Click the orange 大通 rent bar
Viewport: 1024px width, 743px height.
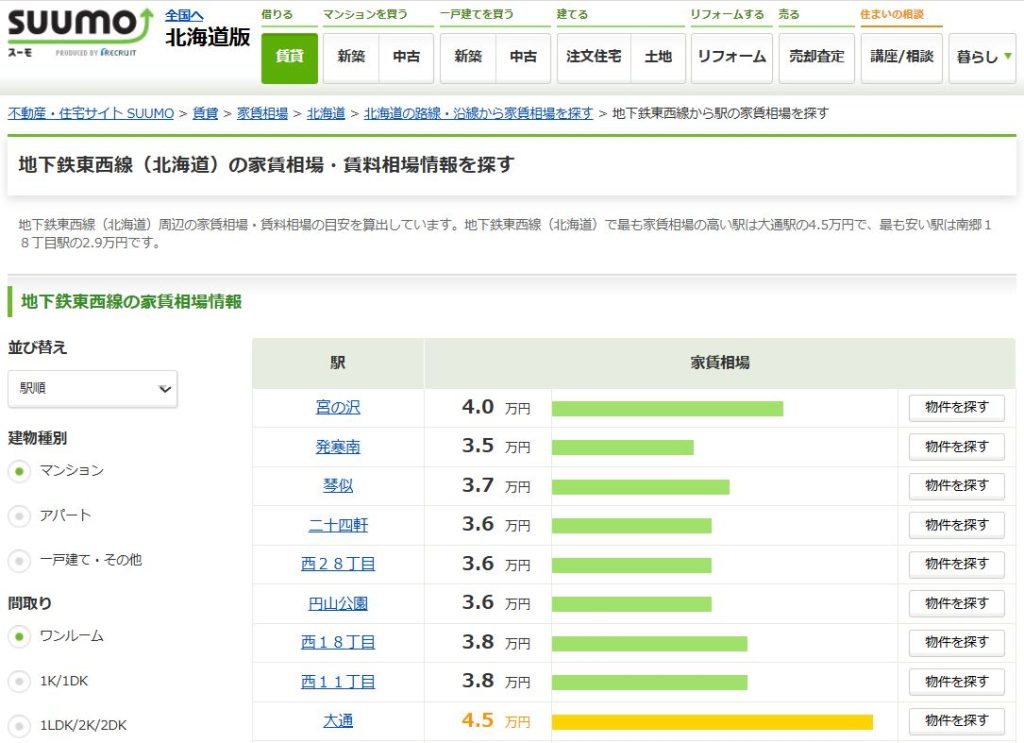click(712, 722)
